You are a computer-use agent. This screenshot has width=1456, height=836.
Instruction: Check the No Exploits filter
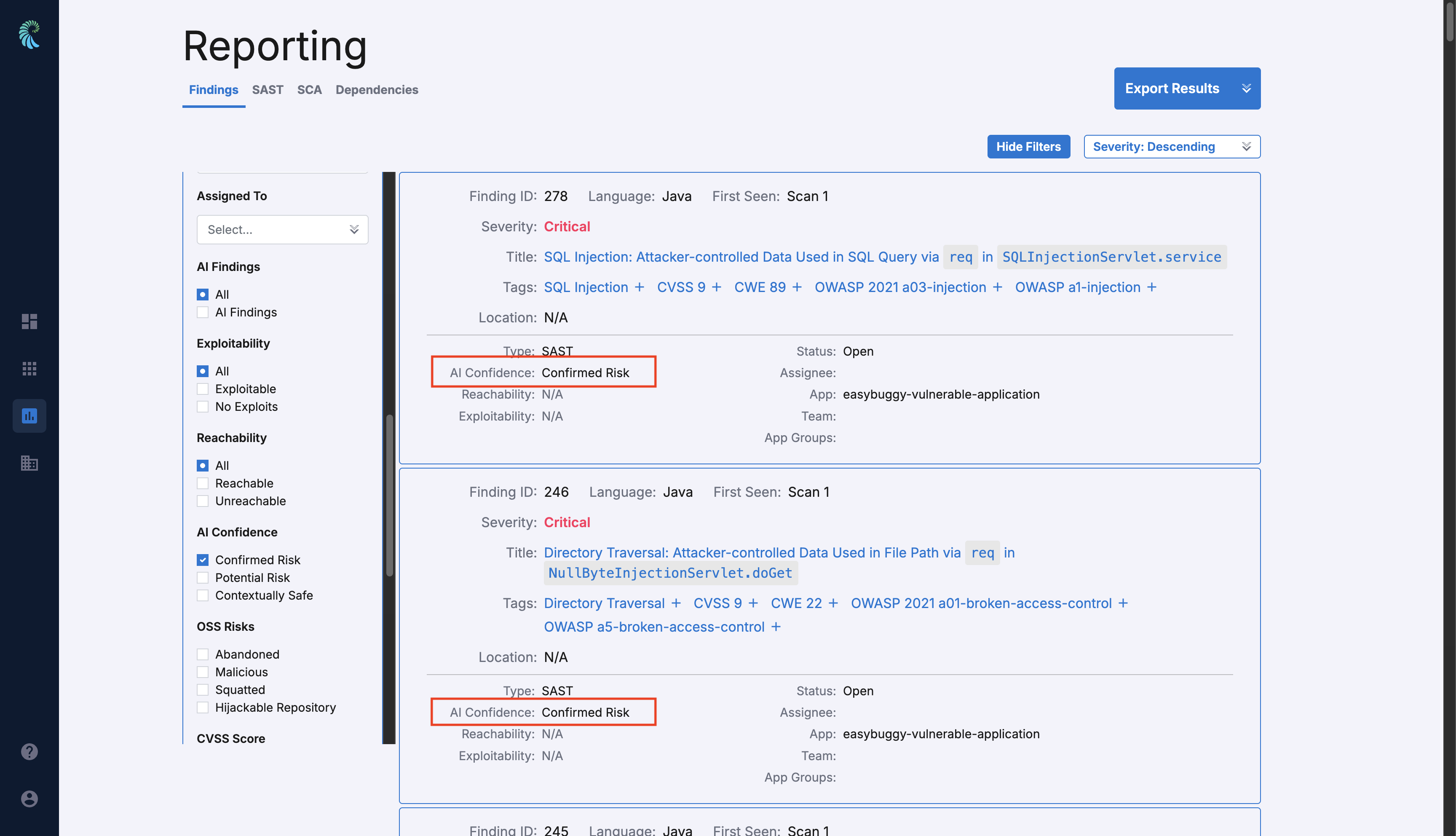click(x=203, y=407)
